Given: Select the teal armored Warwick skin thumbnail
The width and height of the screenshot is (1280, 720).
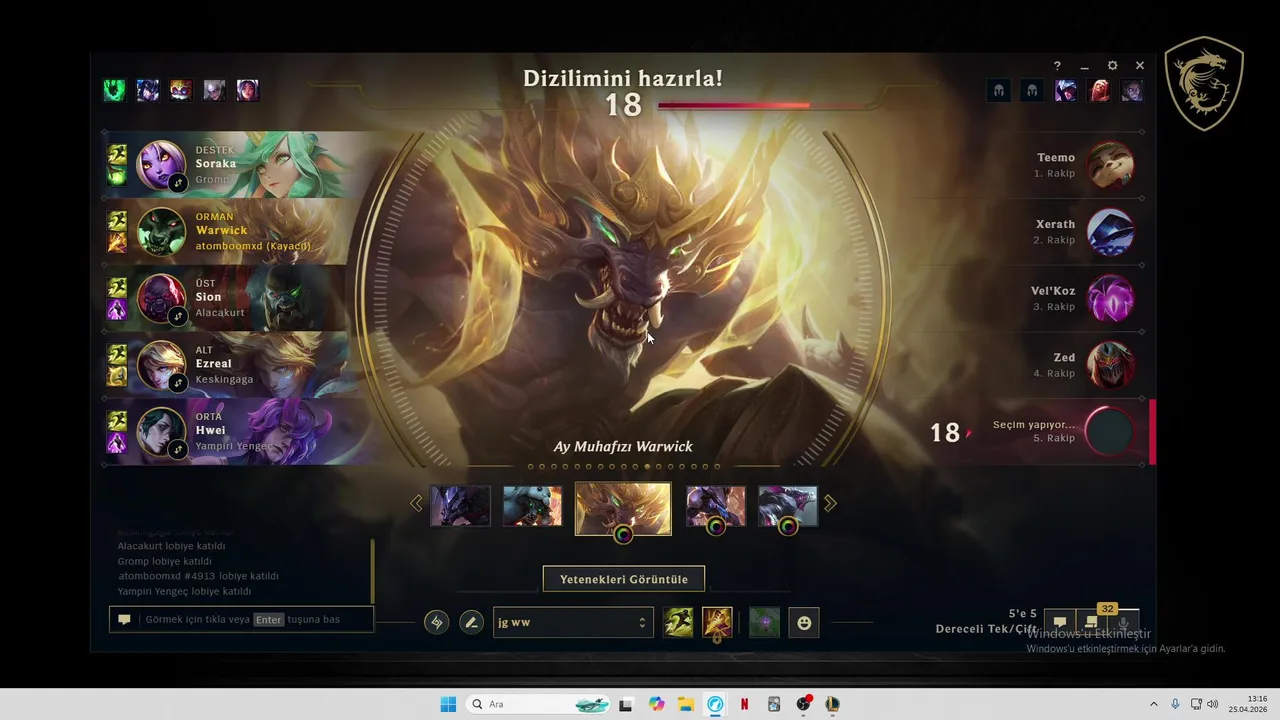Looking at the screenshot, I should [x=532, y=506].
